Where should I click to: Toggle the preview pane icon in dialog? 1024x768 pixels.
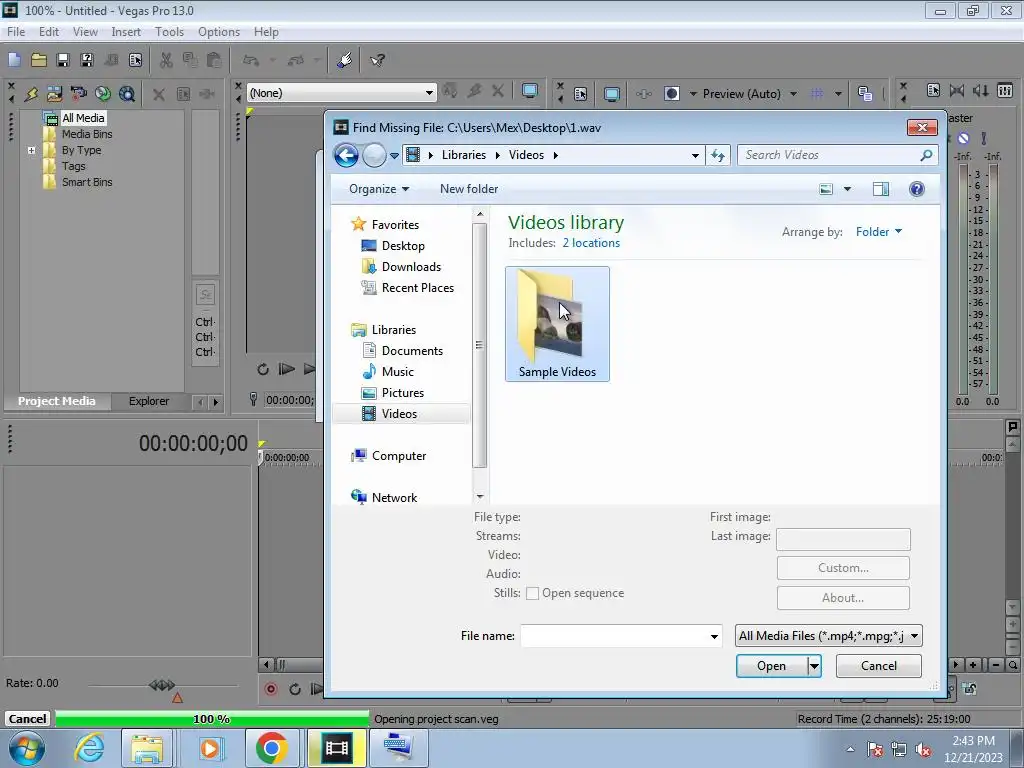[881, 189]
